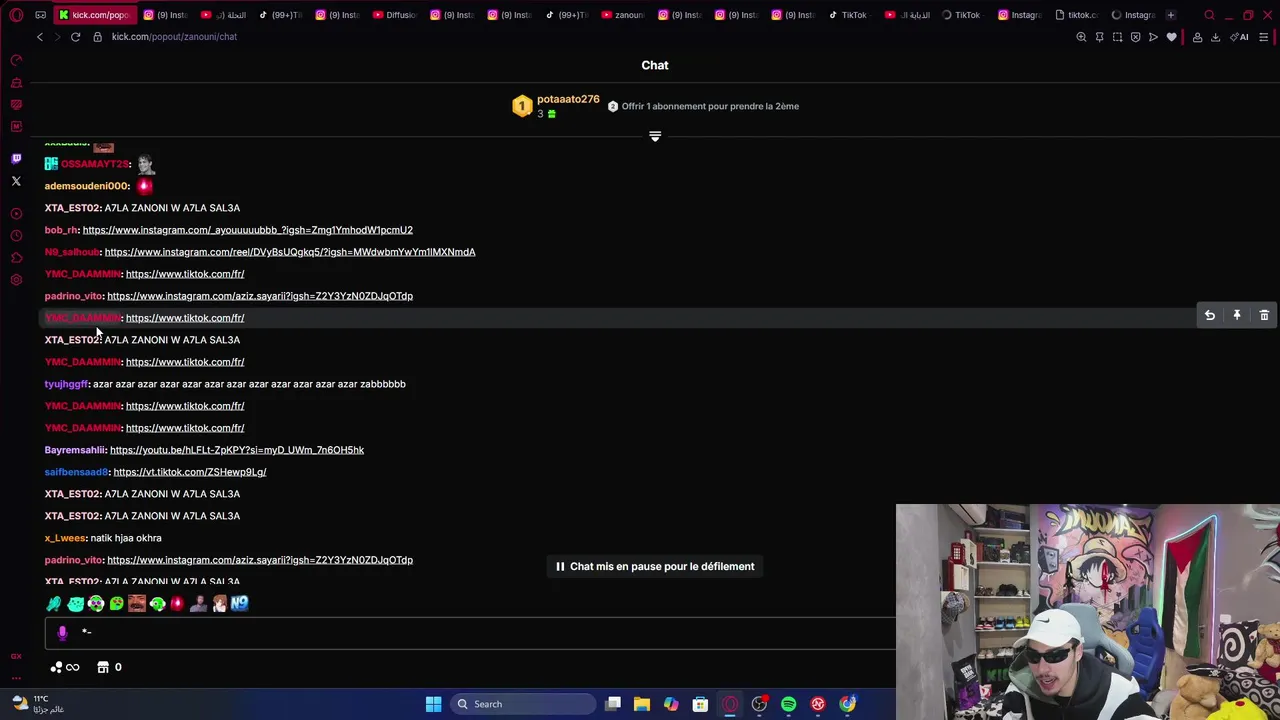The image size is (1280, 720).
Task: Open the browser downloads icon
Action: 1215,37
